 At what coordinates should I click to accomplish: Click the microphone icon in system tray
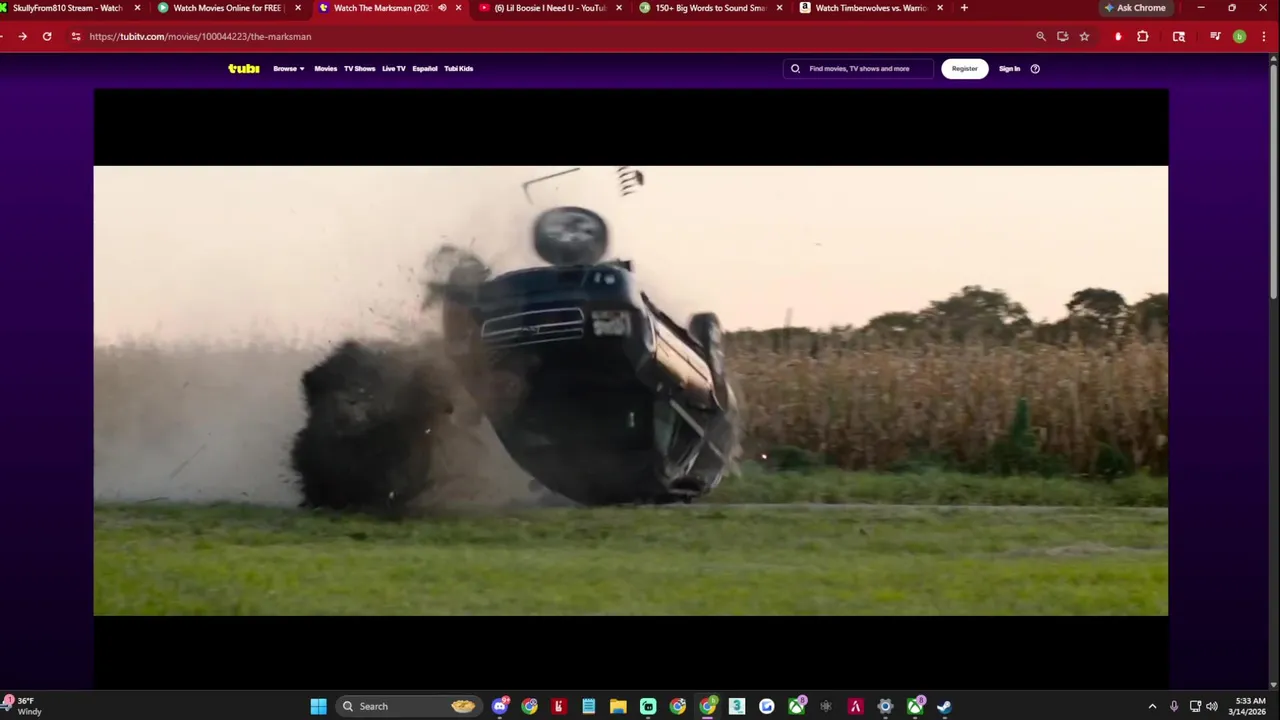[1174, 706]
